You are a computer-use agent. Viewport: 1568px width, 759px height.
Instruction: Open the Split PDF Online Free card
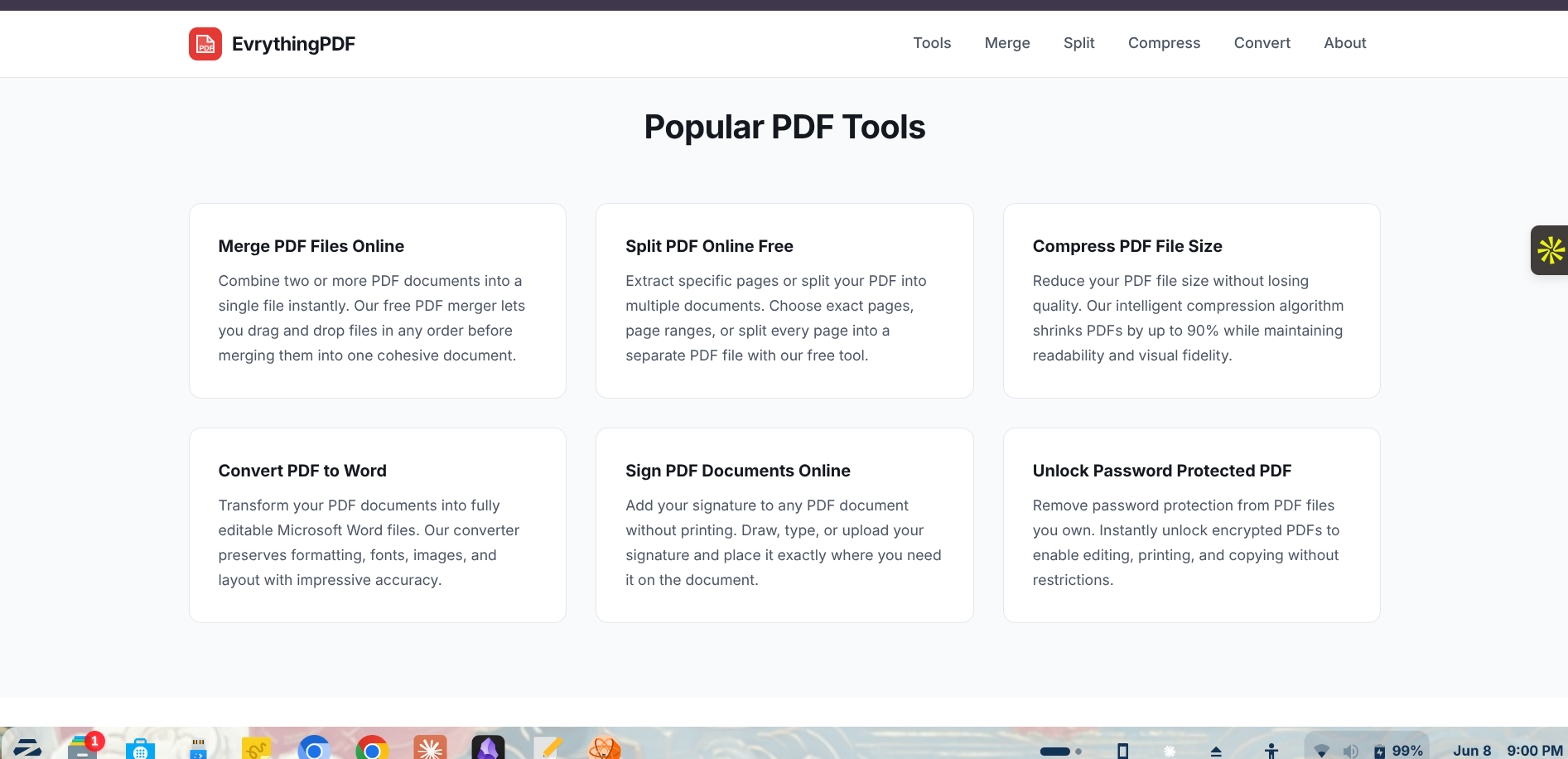pos(784,301)
